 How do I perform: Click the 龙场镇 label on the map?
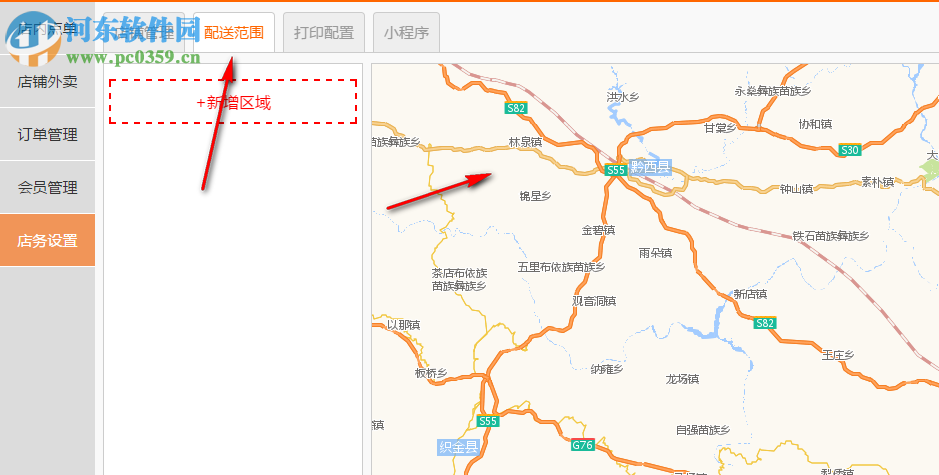coord(682,379)
